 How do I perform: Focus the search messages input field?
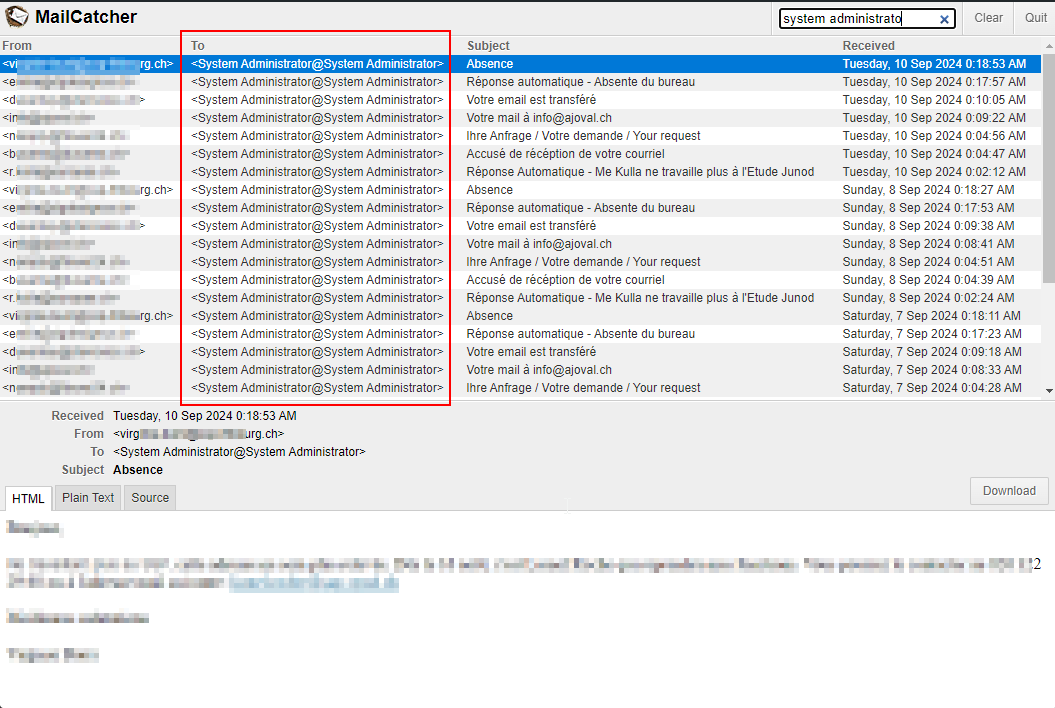click(858, 18)
